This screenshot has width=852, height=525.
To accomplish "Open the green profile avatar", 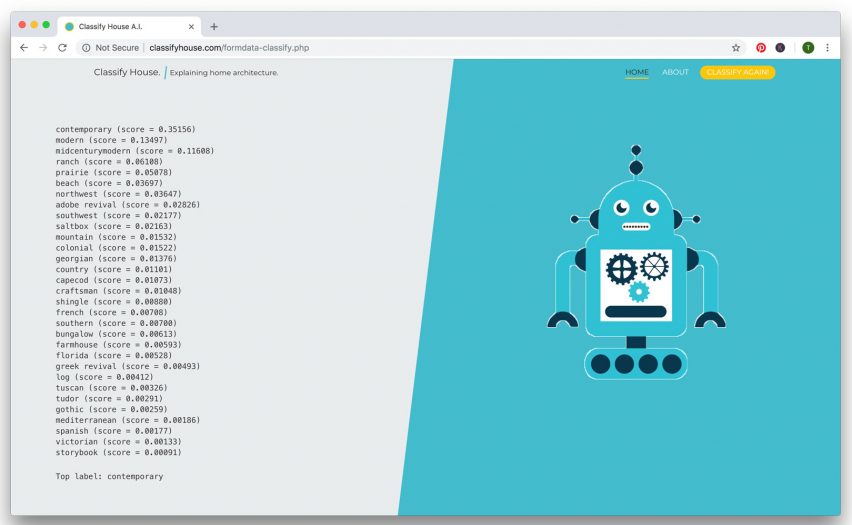I will tap(808, 48).
